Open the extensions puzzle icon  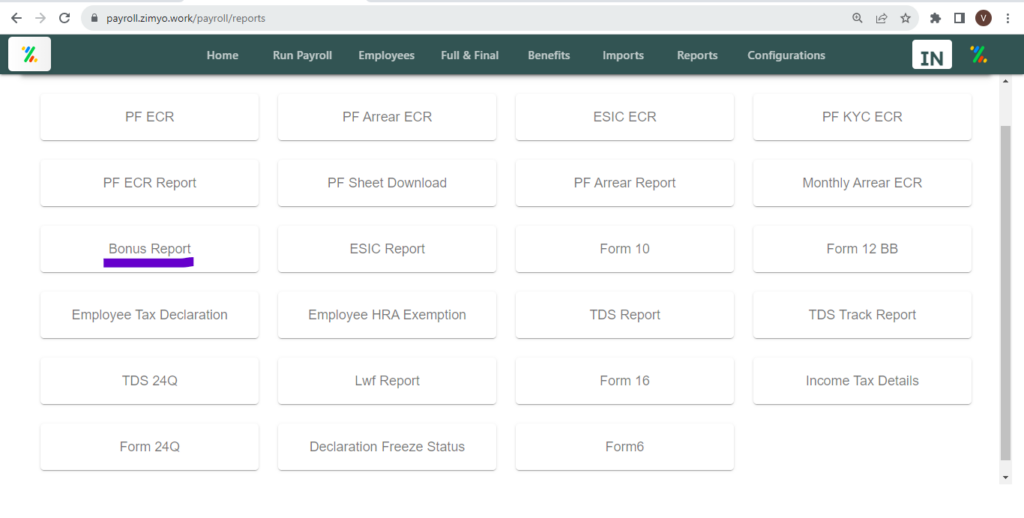pyautogui.click(x=935, y=18)
